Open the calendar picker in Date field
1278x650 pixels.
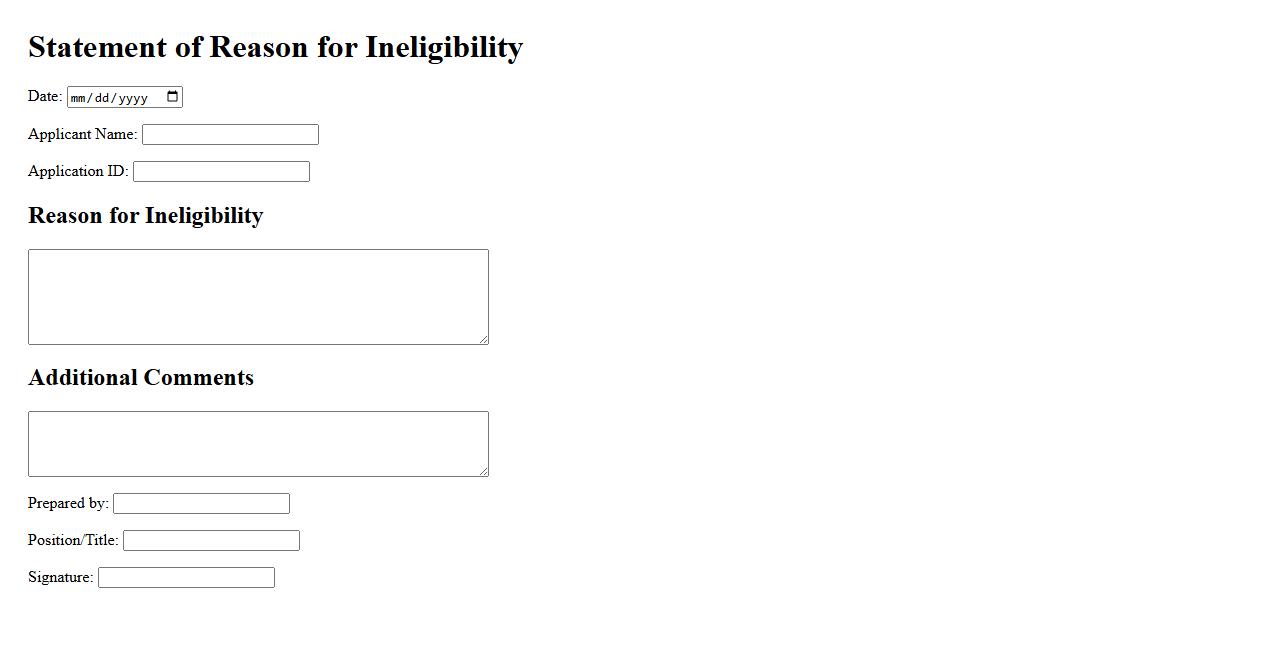(x=172, y=97)
